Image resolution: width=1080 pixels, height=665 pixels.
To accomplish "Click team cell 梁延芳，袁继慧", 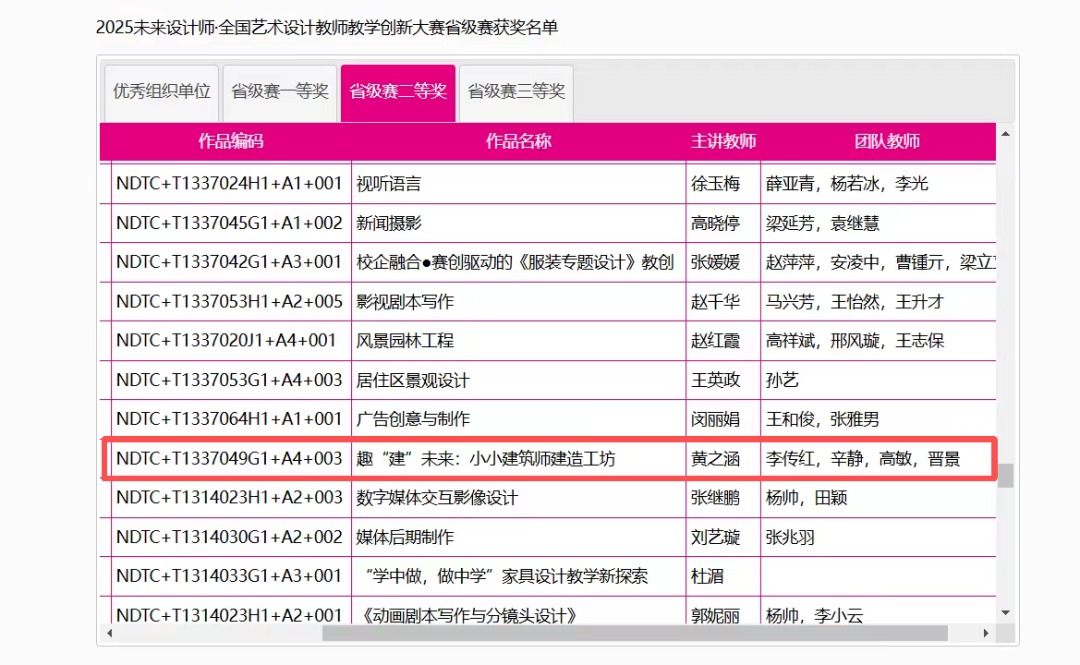I will point(822,223).
